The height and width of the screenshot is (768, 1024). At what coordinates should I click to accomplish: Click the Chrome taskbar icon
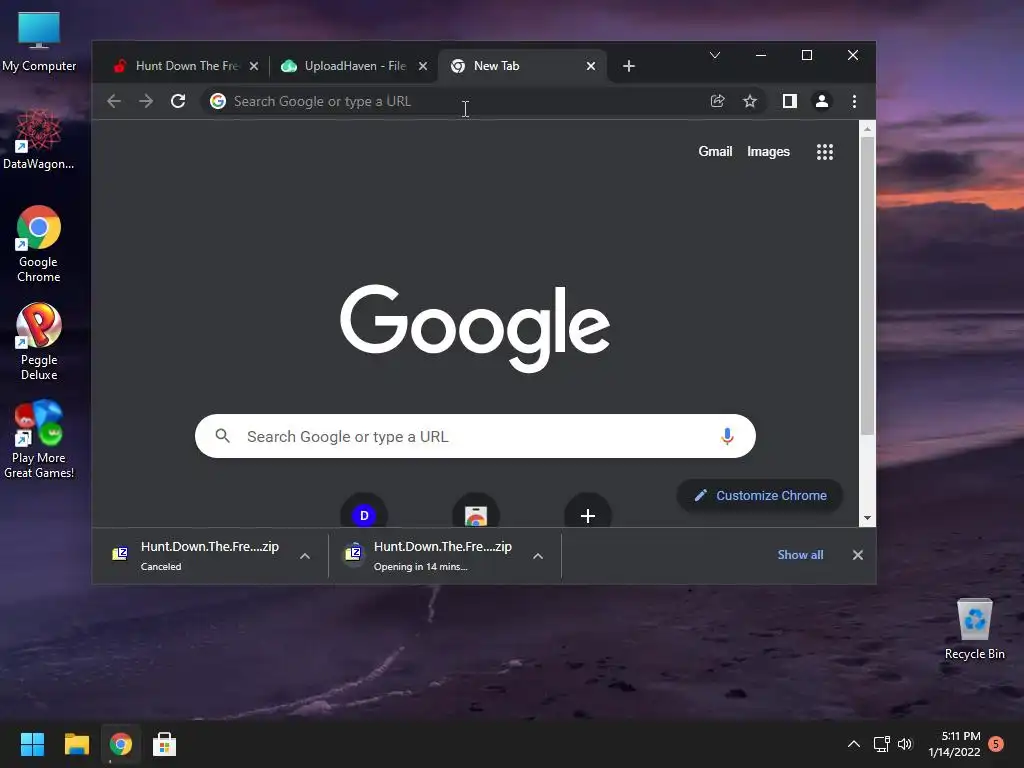pos(121,744)
